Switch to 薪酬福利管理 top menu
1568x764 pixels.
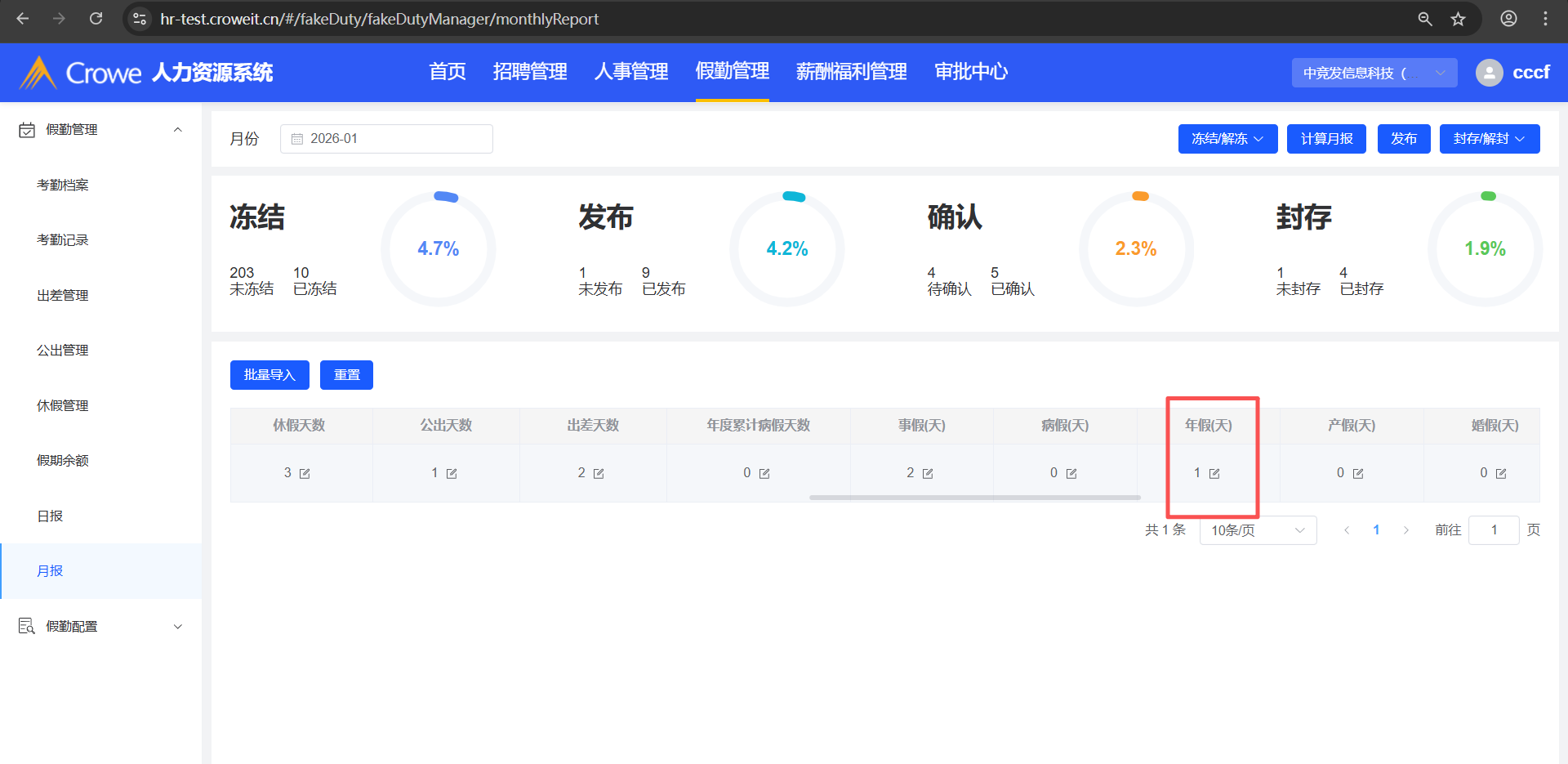click(x=851, y=72)
